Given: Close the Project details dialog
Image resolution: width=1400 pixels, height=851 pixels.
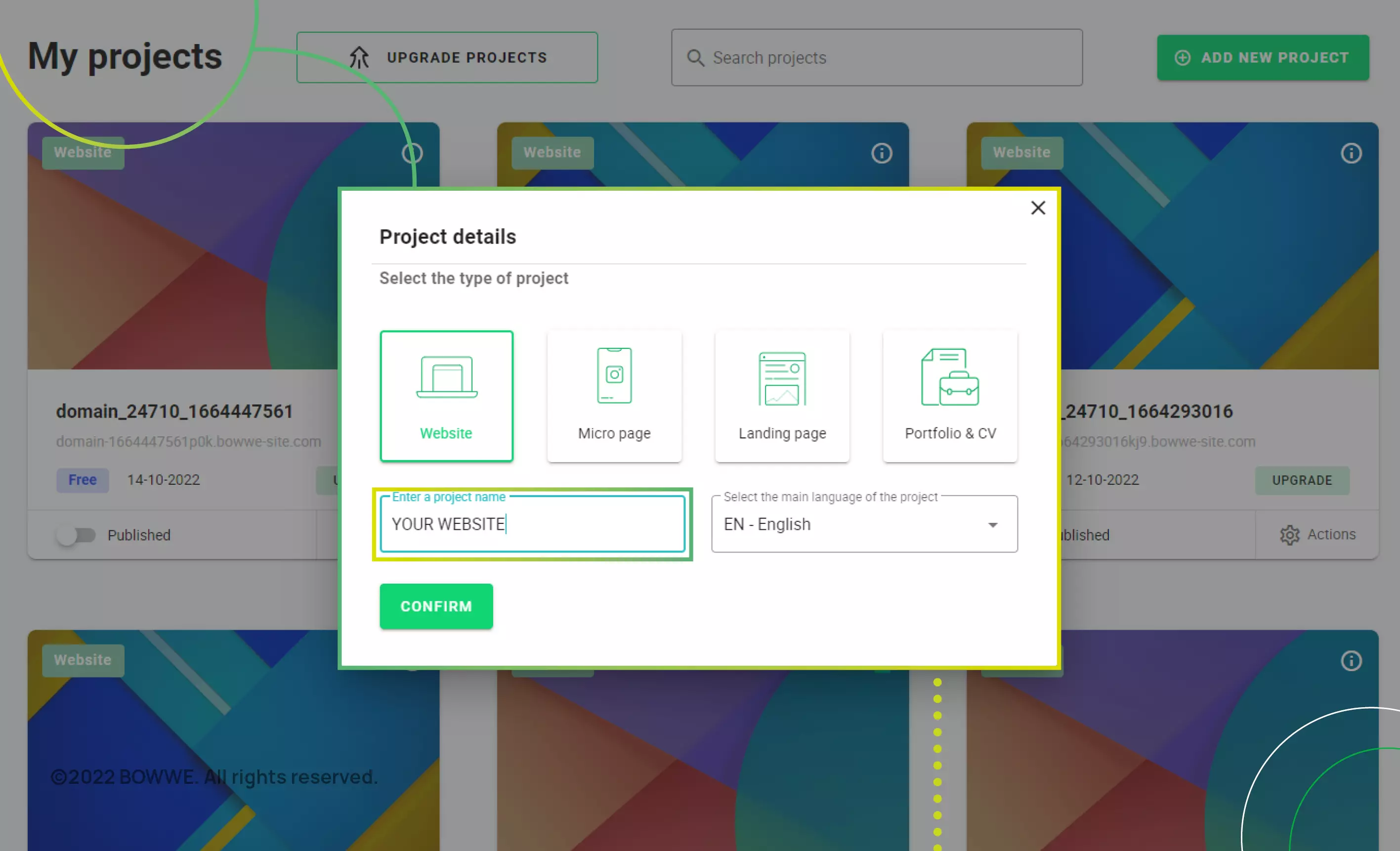Looking at the screenshot, I should click(1038, 208).
